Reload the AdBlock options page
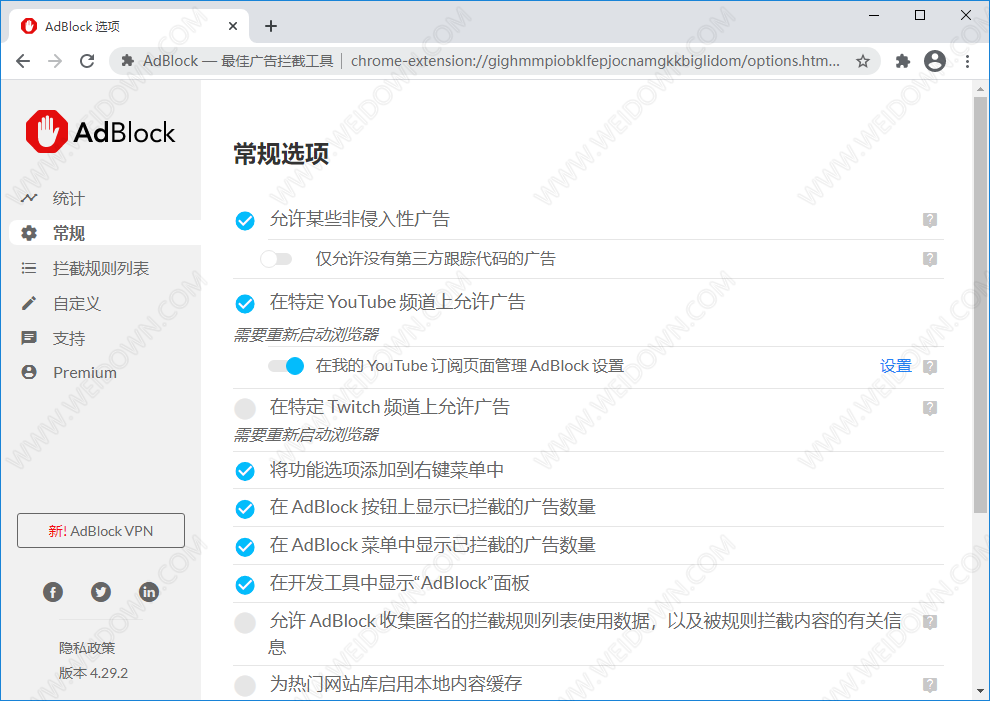Screen dimensions: 990x701 (x=87, y=61)
